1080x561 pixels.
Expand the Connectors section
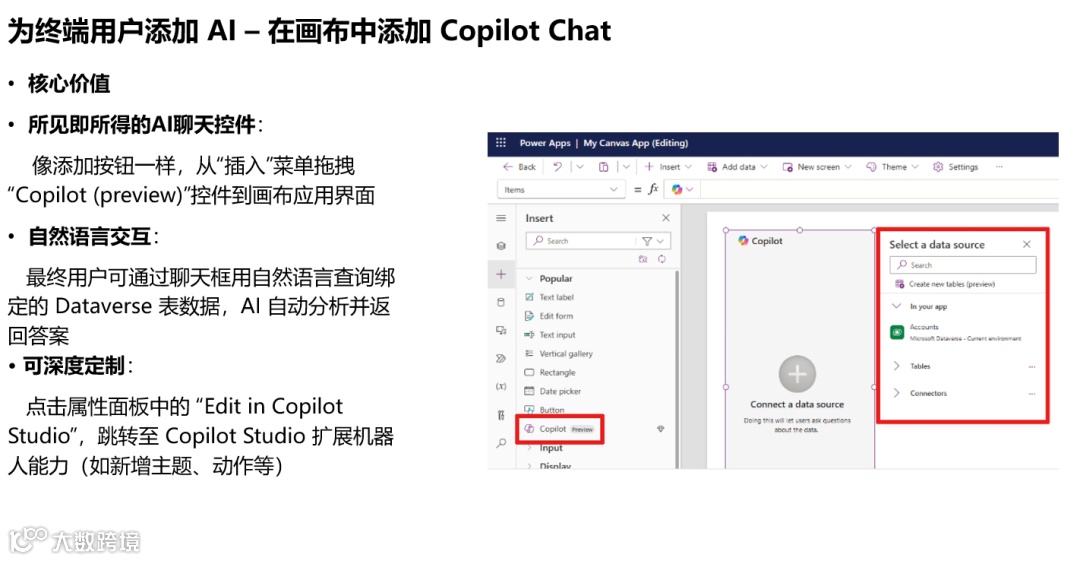coord(896,393)
